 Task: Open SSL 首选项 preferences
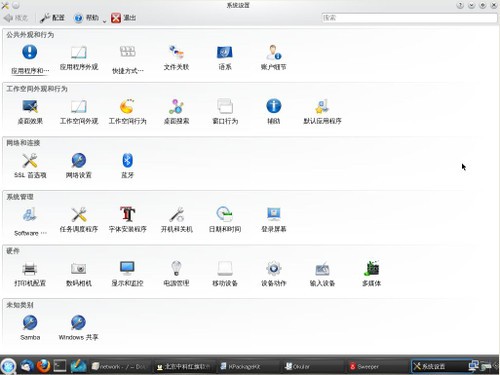[x=30, y=165]
